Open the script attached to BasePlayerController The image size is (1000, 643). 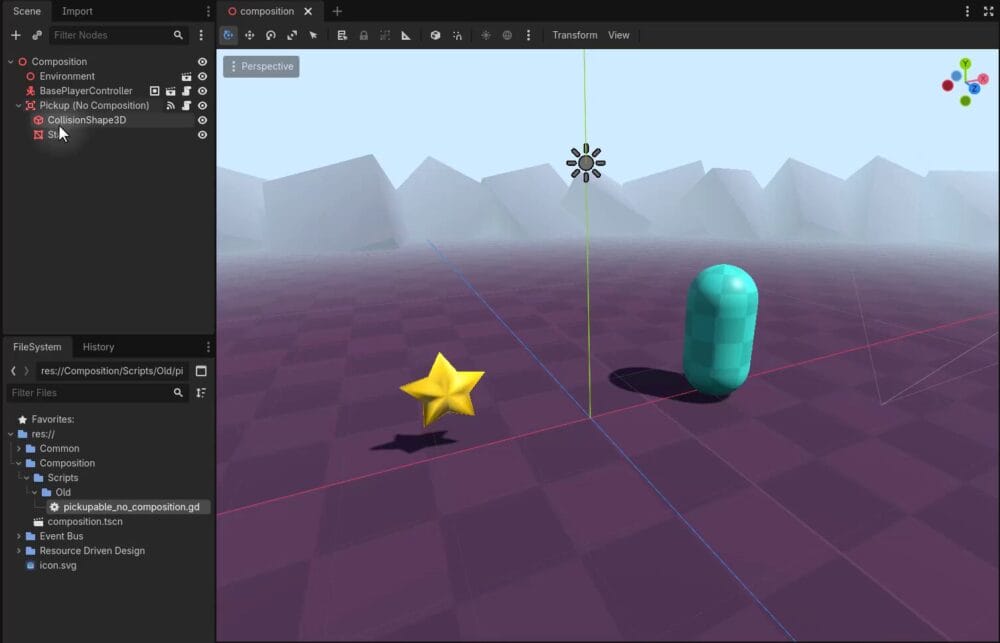click(186, 91)
